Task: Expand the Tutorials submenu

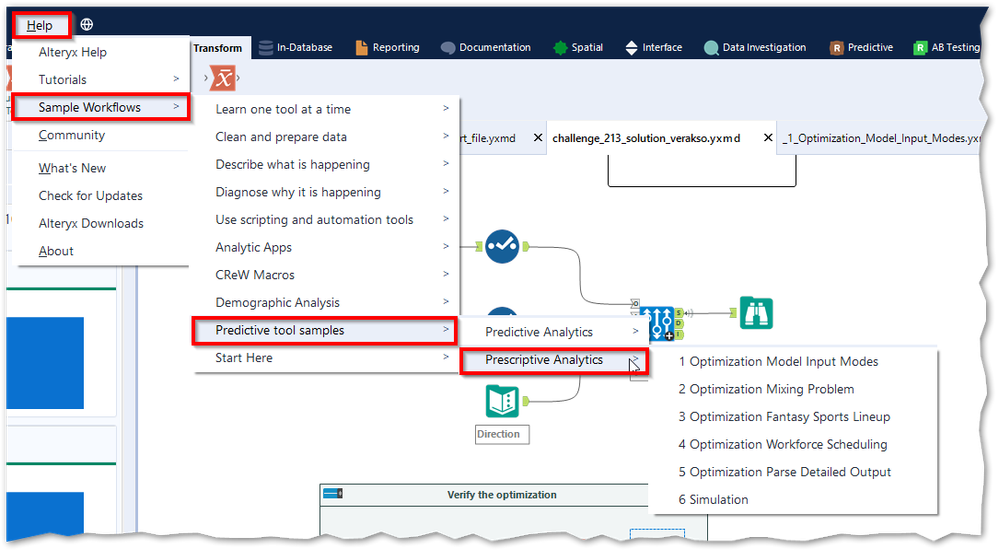Action: coord(101,80)
